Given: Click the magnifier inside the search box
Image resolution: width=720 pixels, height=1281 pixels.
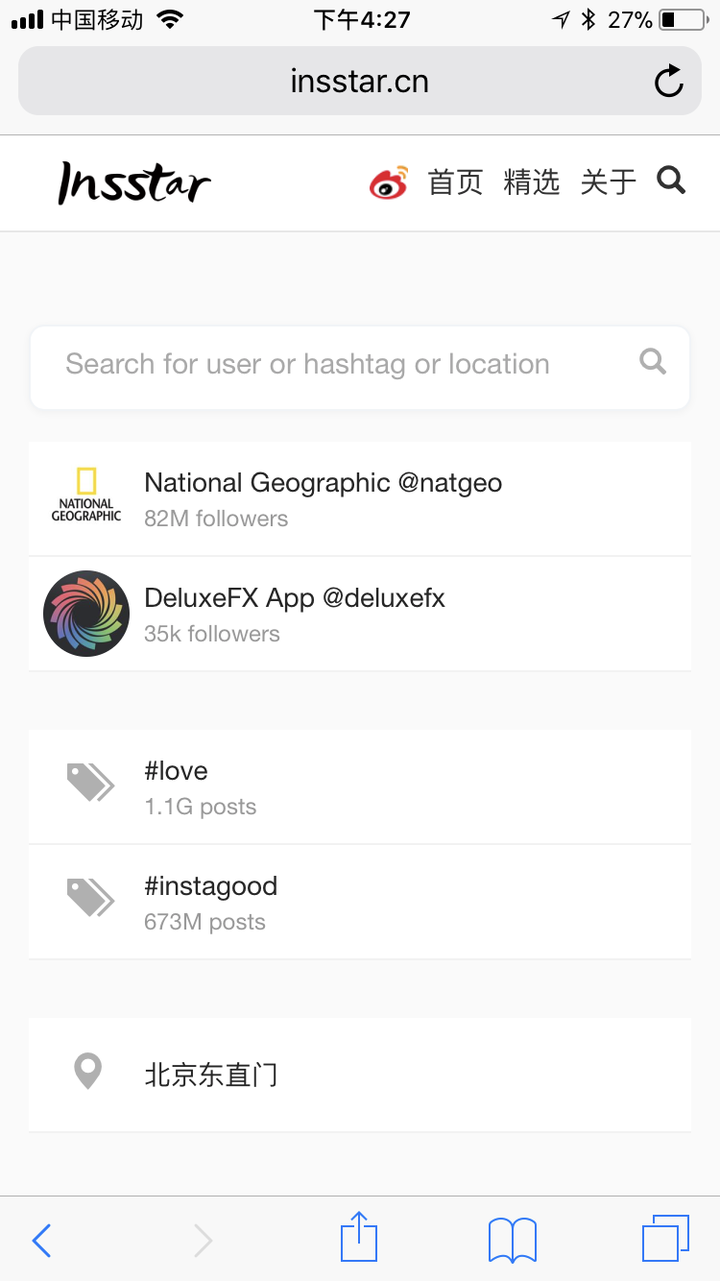Looking at the screenshot, I should point(653,362).
